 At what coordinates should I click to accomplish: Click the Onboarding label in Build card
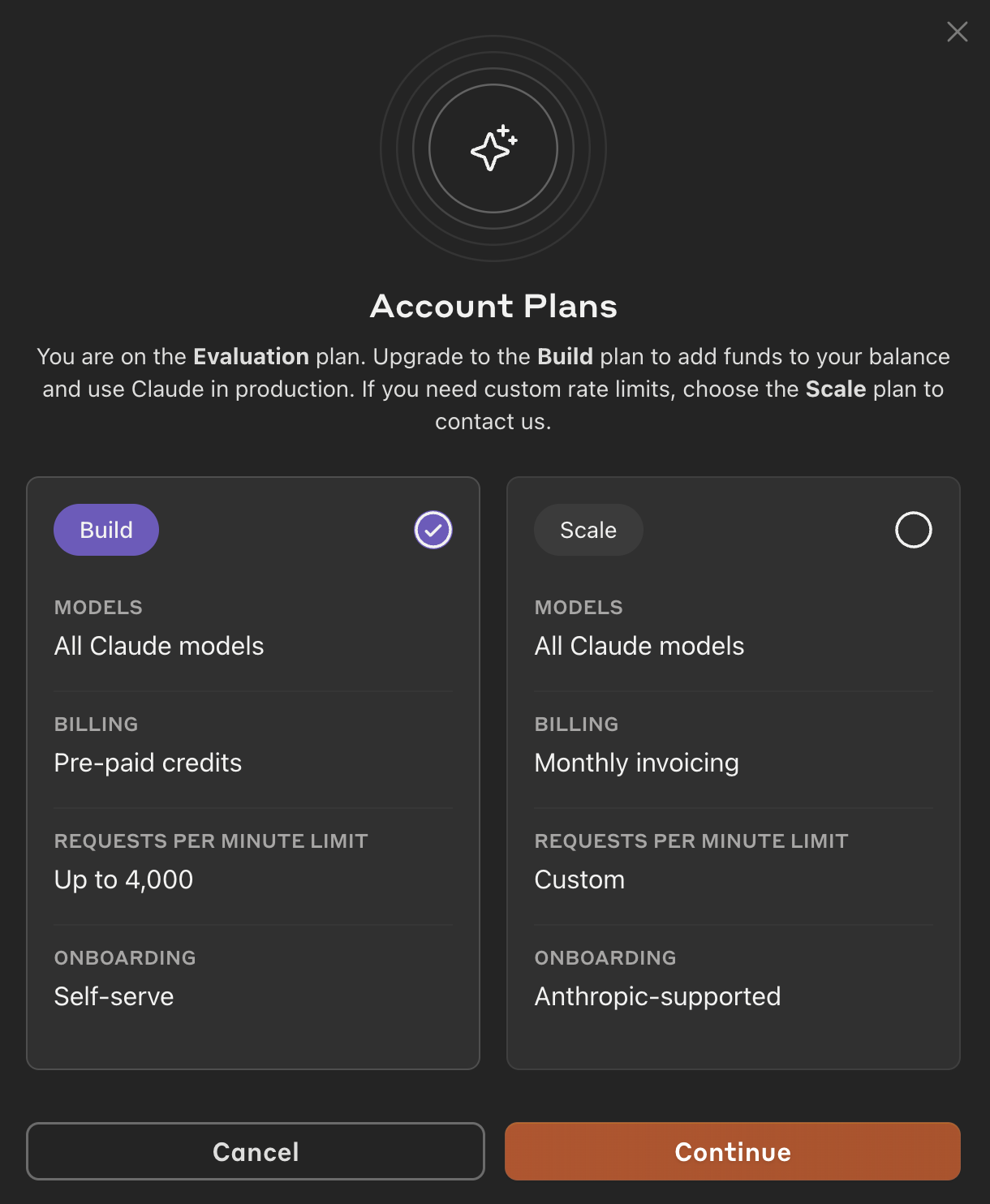click(x=125, y=958)
